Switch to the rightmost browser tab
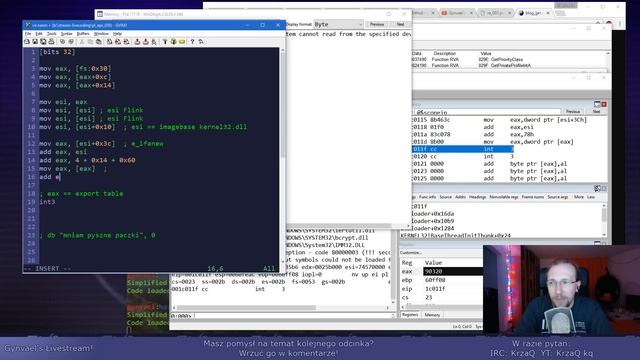The width and height of the screenshot is (640, 360). pyautogui.click(x=535, y=13)
